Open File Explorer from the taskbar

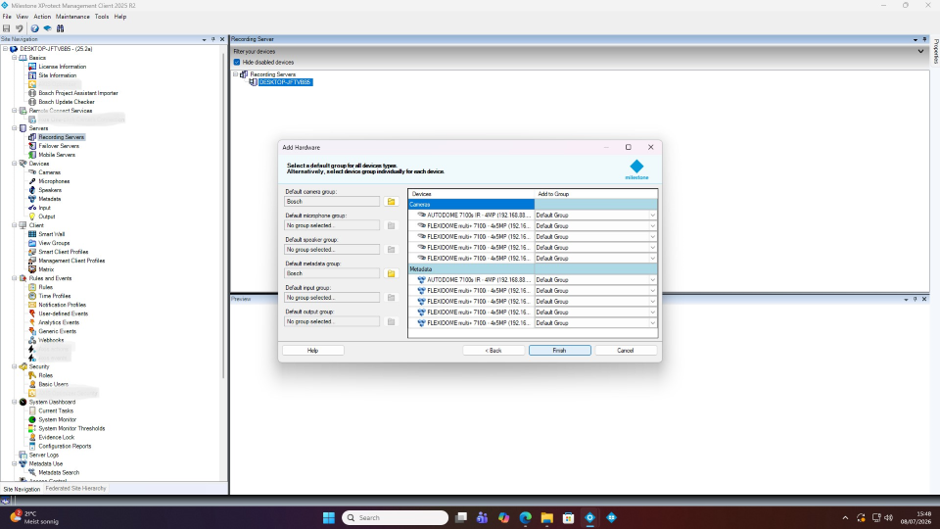[x=547, y=518]
